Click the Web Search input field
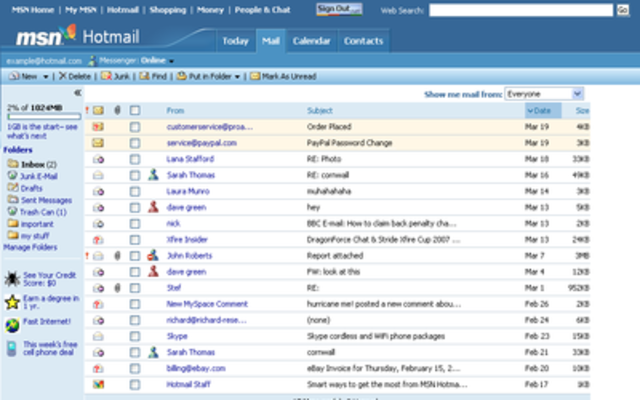Screen dimensions: 640x400 [x=521, y=10]
